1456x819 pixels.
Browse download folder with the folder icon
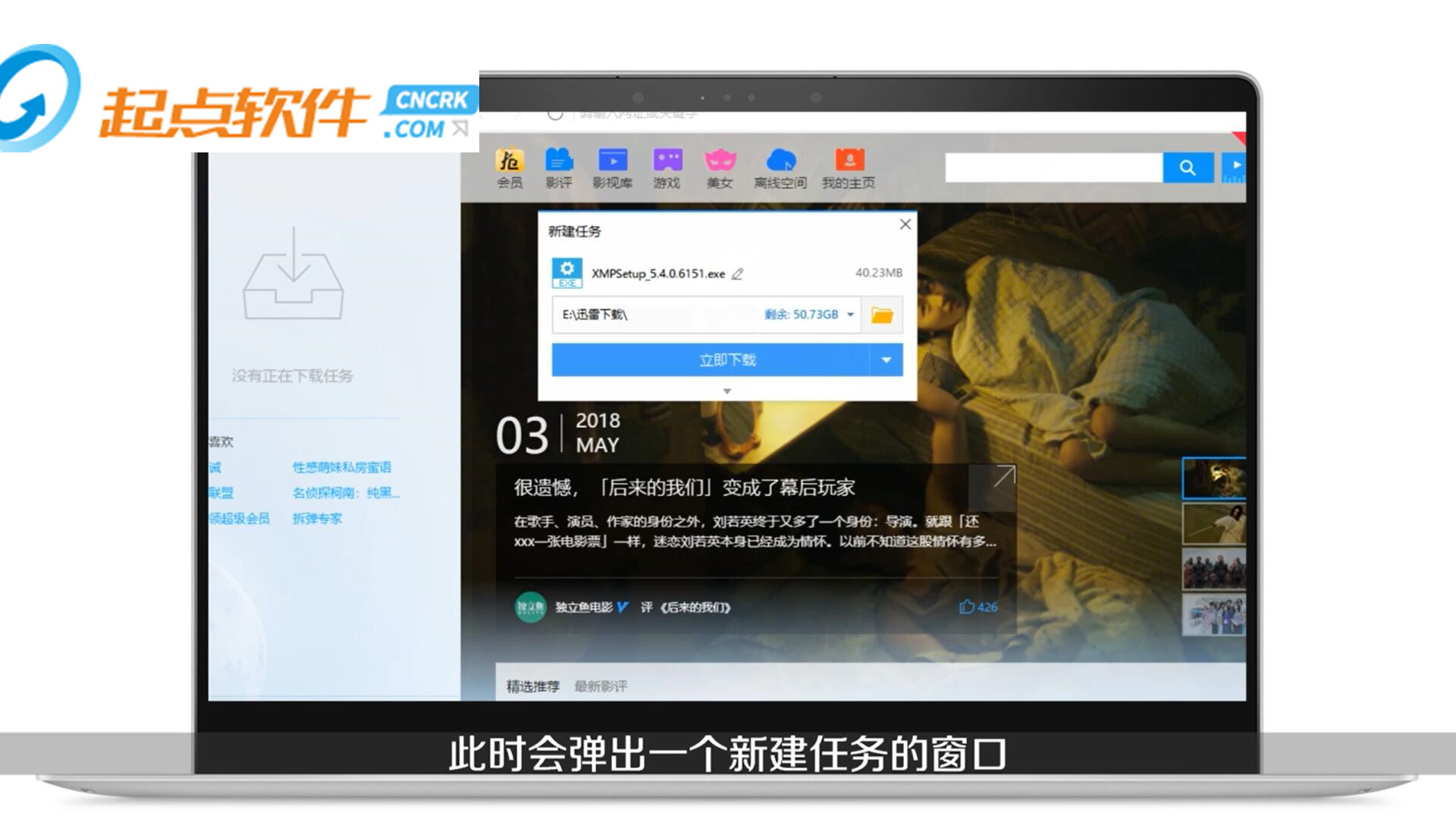coord(882,315)
